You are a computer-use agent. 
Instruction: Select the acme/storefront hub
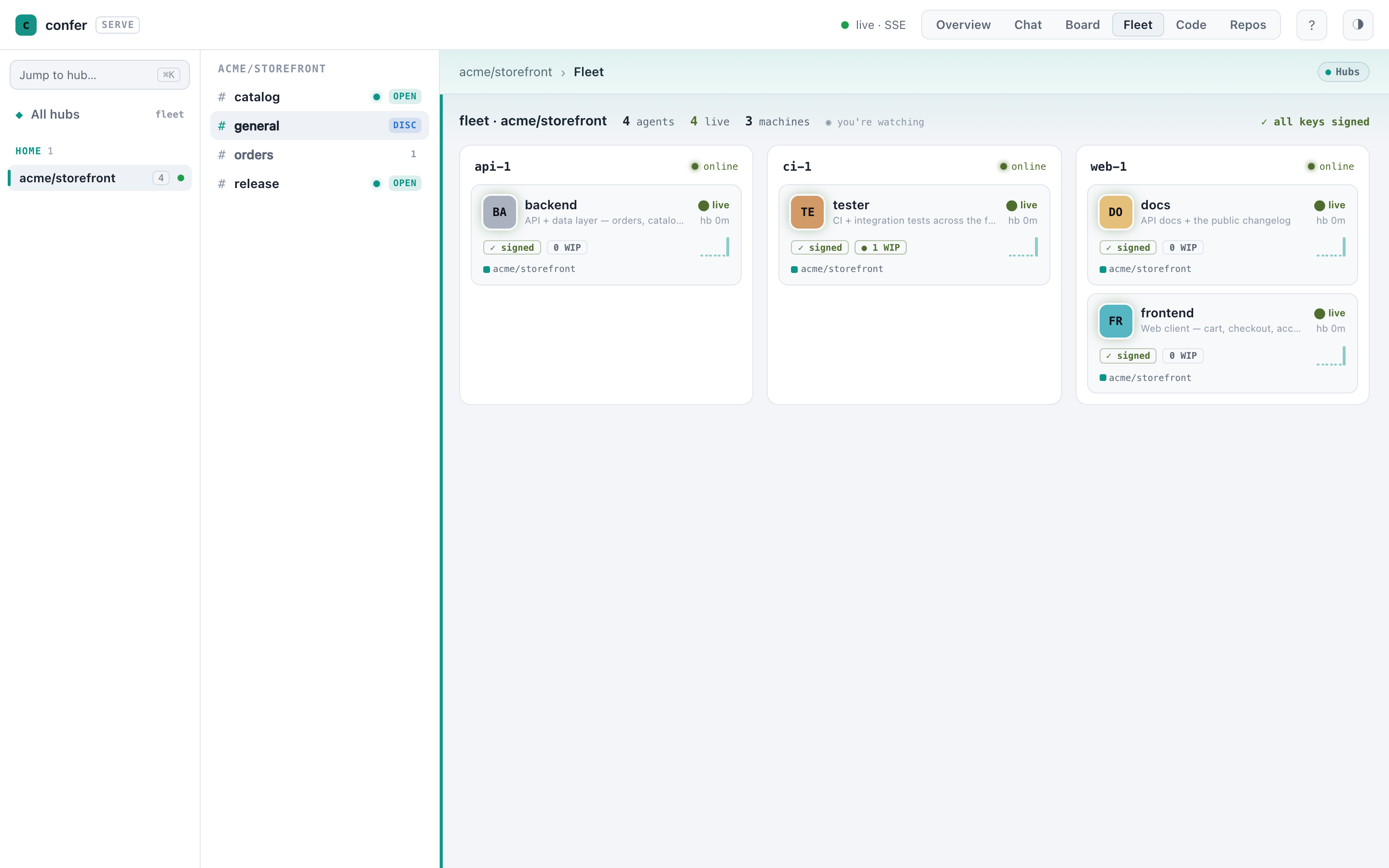100,178
